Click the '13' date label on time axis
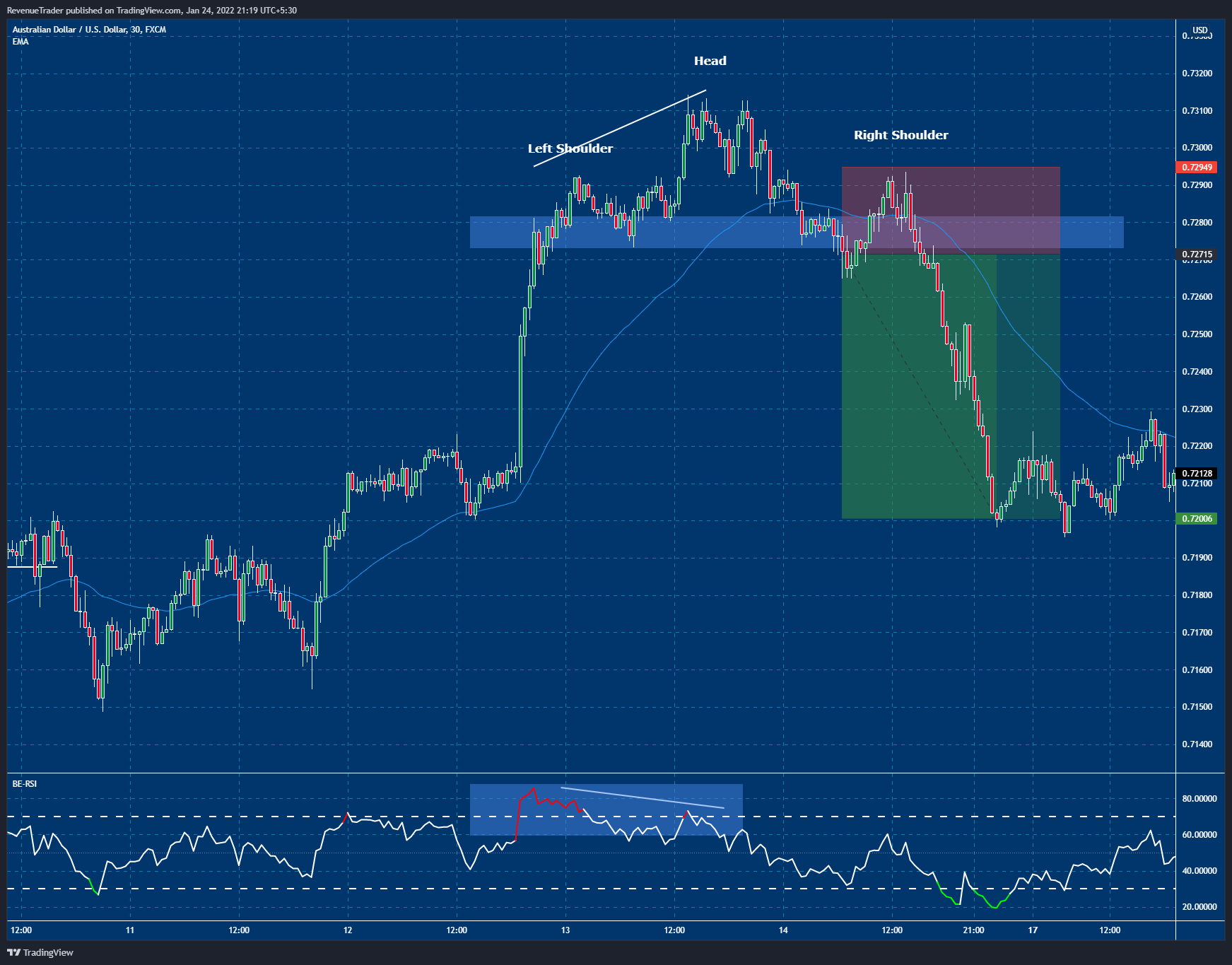Screen dimensions: 1232x965 tap(565, 930)
